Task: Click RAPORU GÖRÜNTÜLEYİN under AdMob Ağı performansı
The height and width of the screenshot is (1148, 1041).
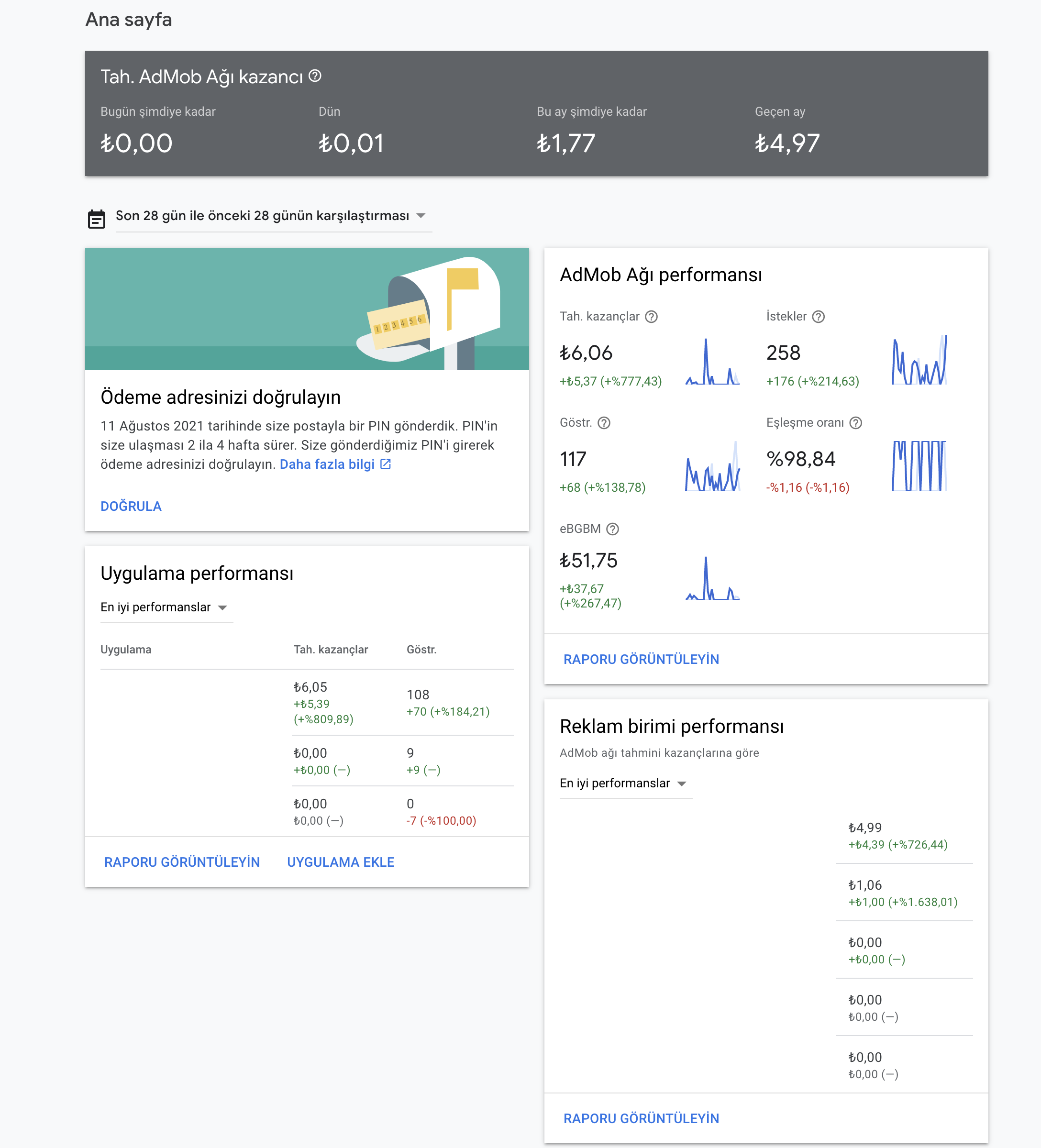Action: [641, 660]
